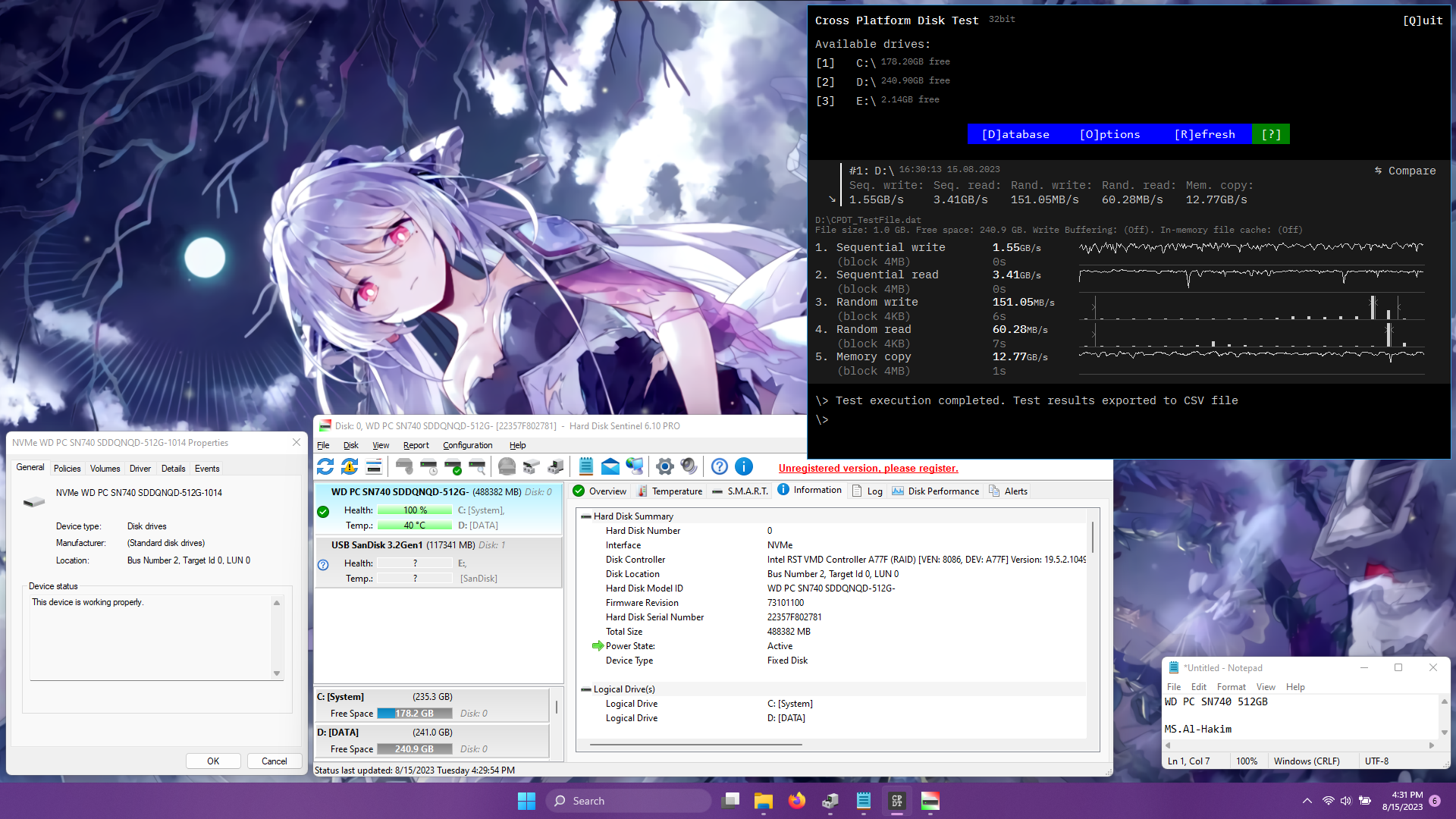Viewport: 1456px width, 819px height.
Task: Click Cancel in the Properties dialog
Action: click(275, 761)
